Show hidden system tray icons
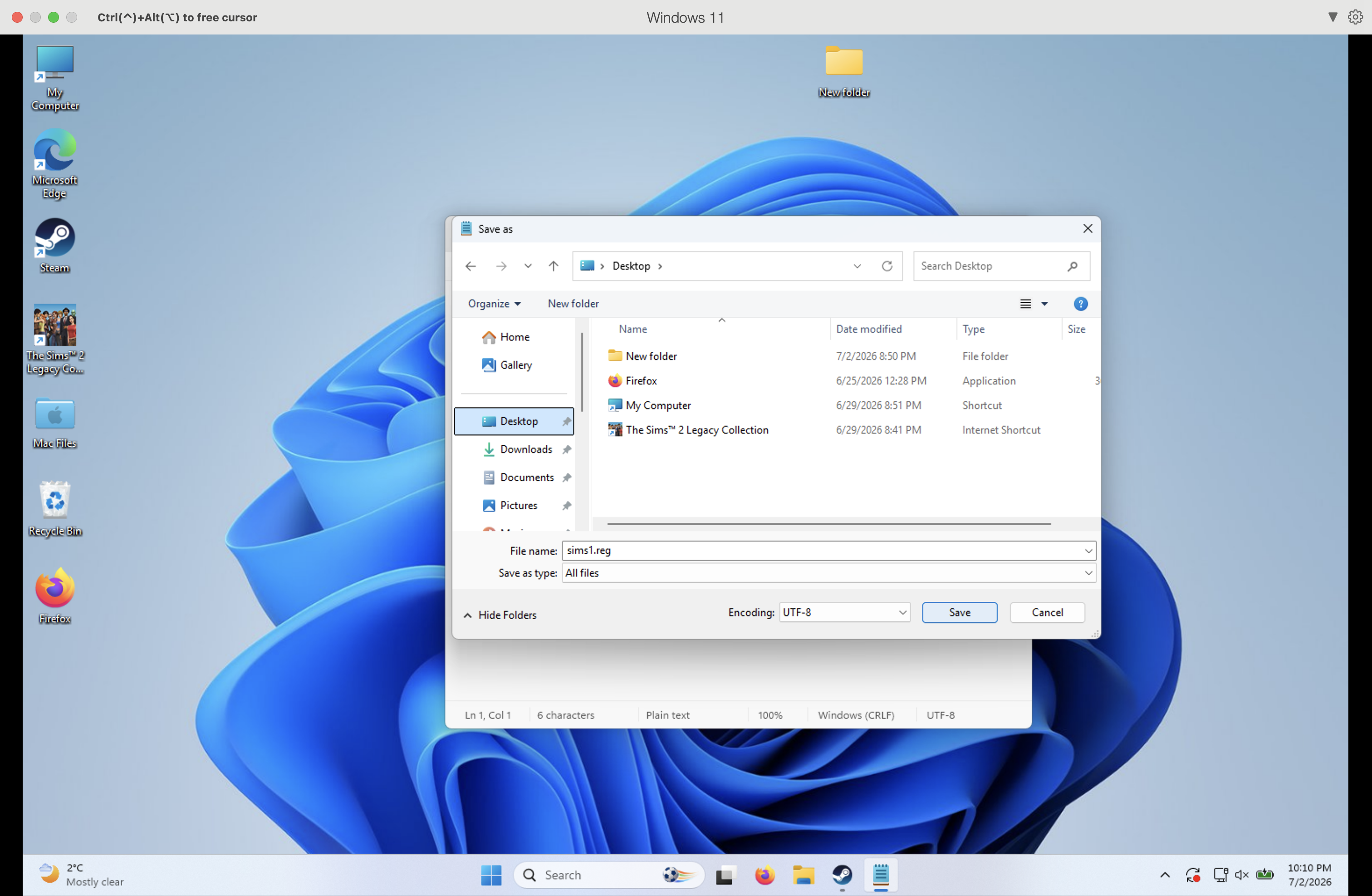Image resolution: width=1372 pixels, height=896 pixels. click(1165, 875)
